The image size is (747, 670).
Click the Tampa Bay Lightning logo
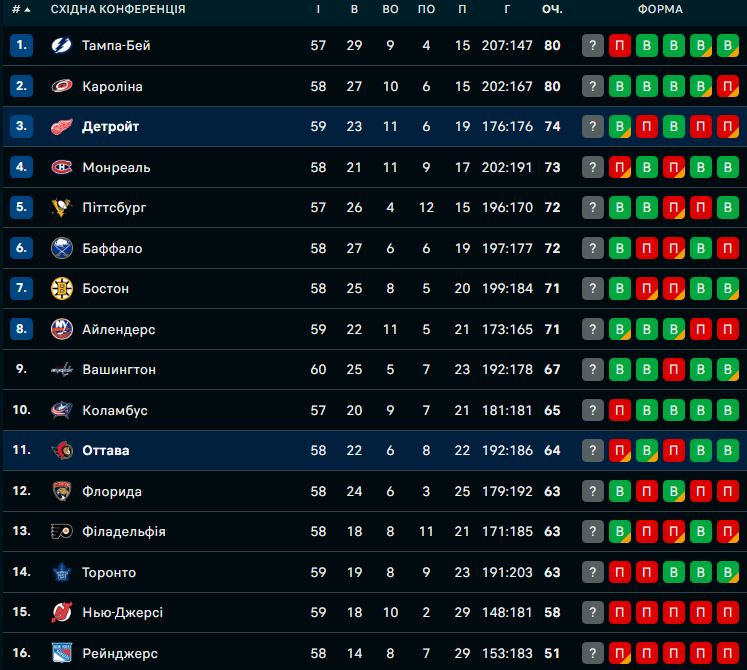pyautogui.click(x=62, y=46)
